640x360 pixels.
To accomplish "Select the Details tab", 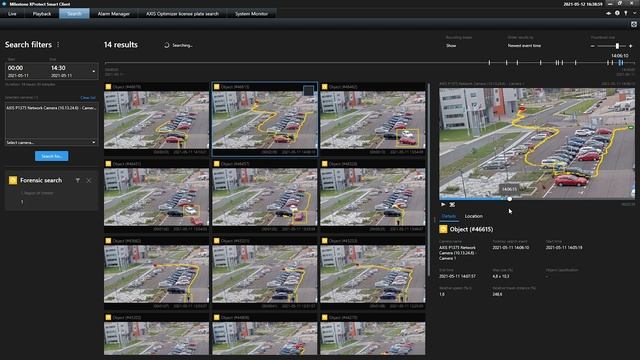I will 449,216.
